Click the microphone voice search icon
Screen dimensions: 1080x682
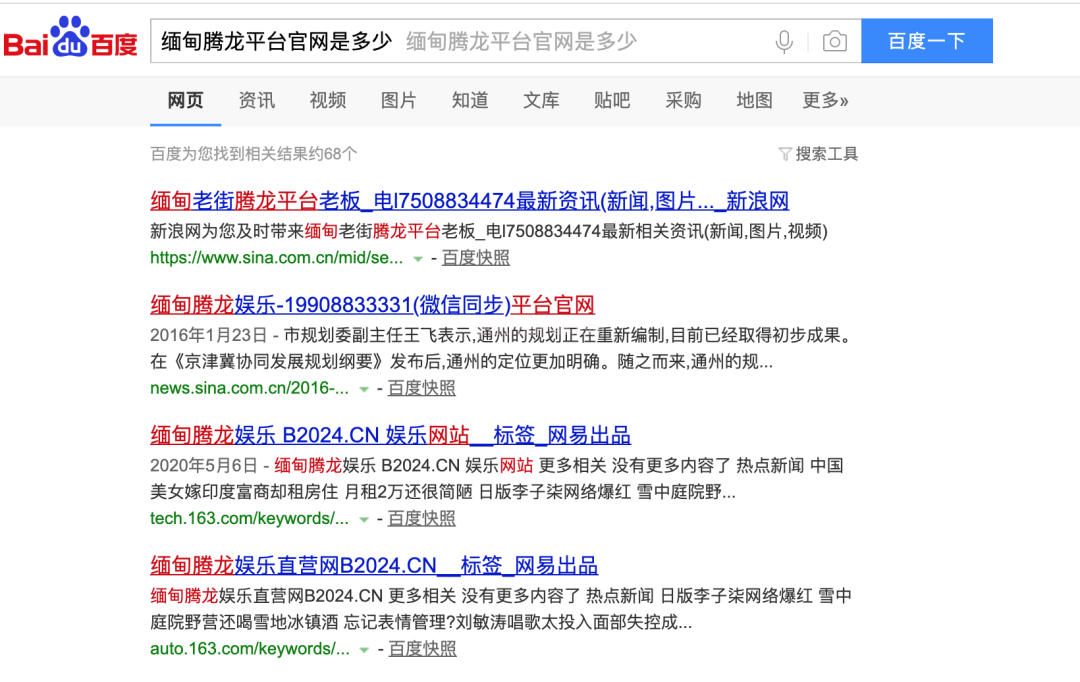(784, 41)
